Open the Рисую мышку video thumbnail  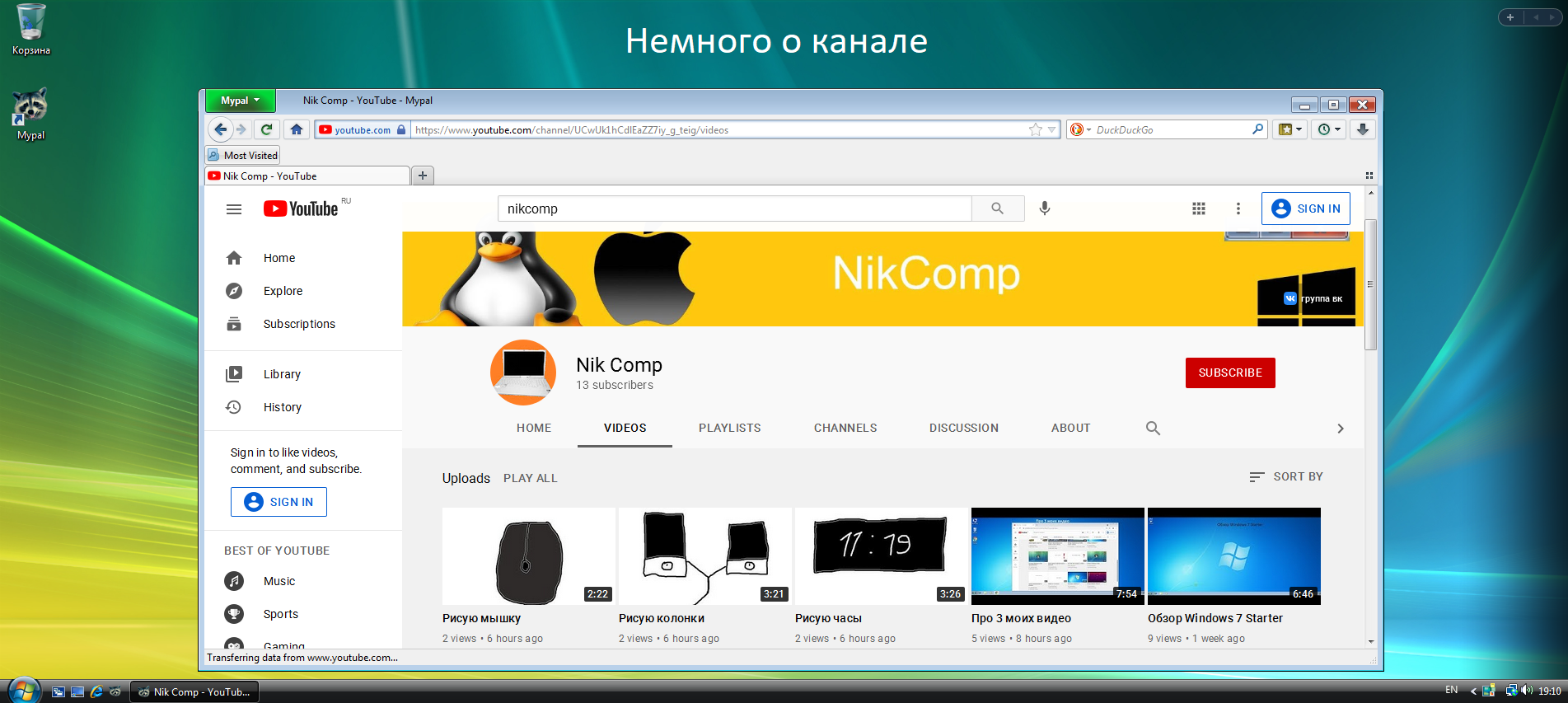point(529,556)
